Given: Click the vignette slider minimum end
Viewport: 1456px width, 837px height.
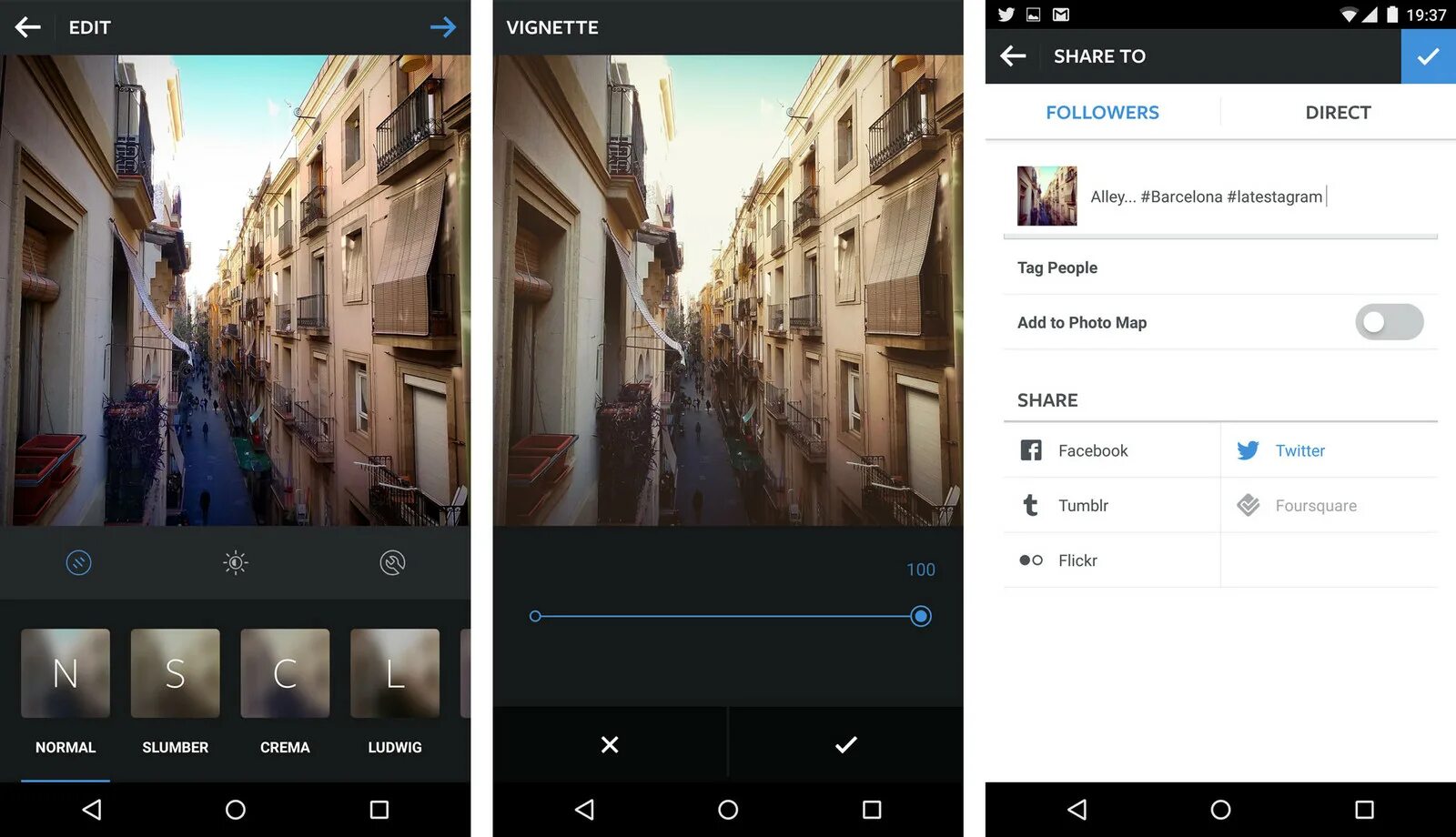Looking at the screenshot, I should 535,617.
